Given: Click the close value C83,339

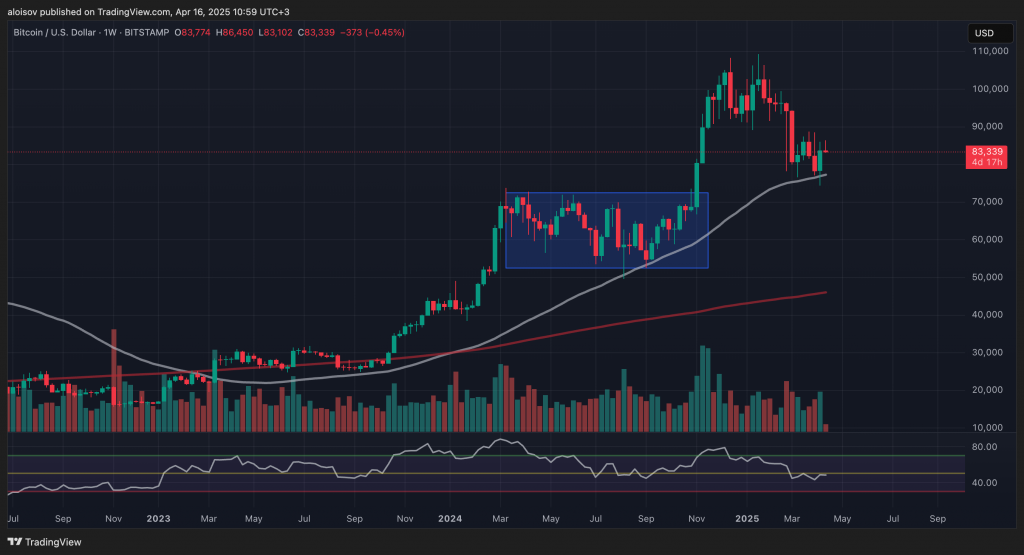Looking at the screenshot, I should point(316,32).
